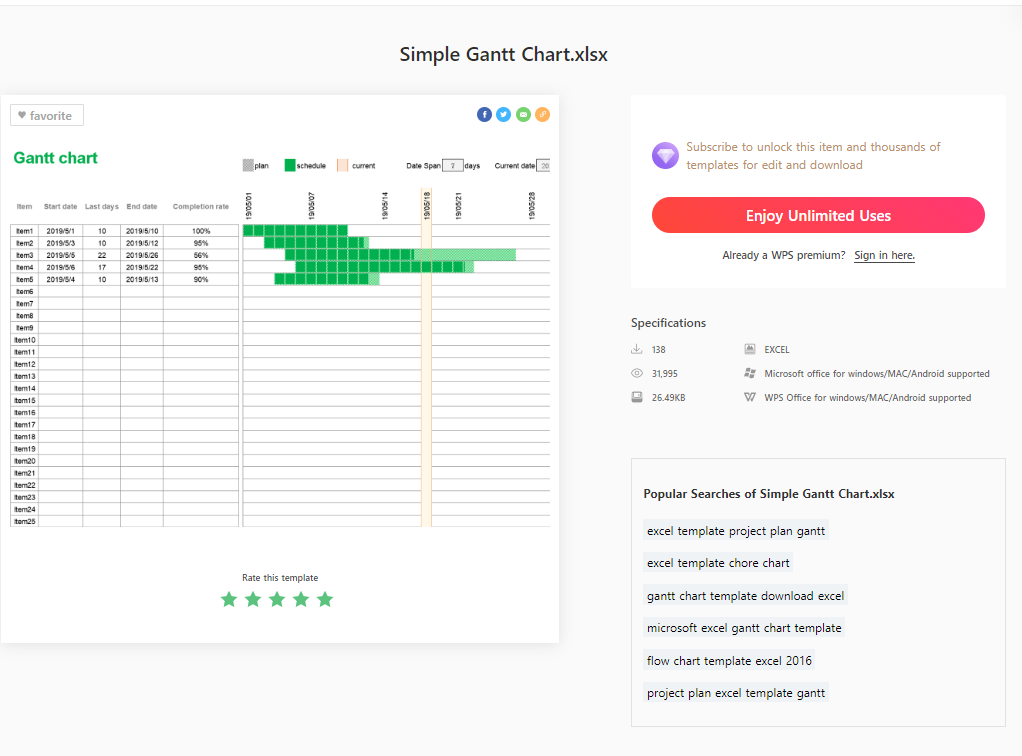Open 'microsoft excel gantt chart template' search

click(x=743, y=627)
